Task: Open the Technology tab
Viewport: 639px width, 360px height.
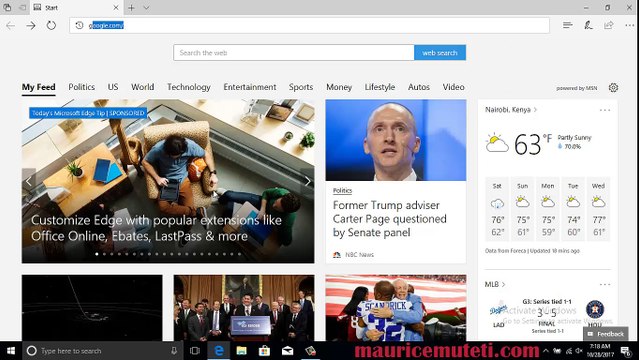Action: coord(189,87)
